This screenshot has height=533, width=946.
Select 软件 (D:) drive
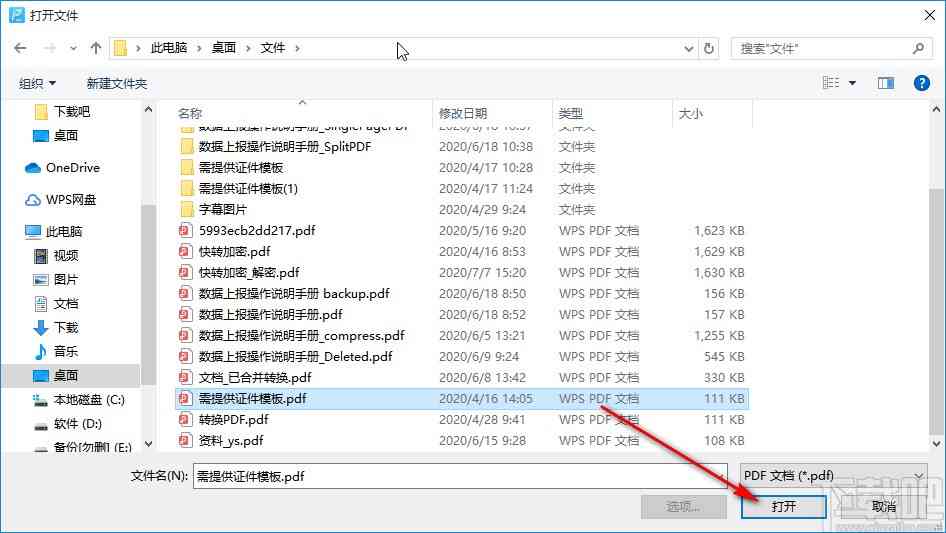coord(77,424)
